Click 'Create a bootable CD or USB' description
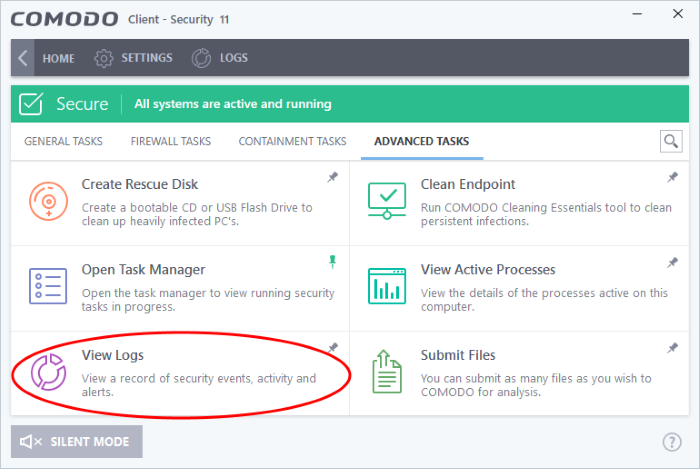700x469 pixels. tap(197, 214)
